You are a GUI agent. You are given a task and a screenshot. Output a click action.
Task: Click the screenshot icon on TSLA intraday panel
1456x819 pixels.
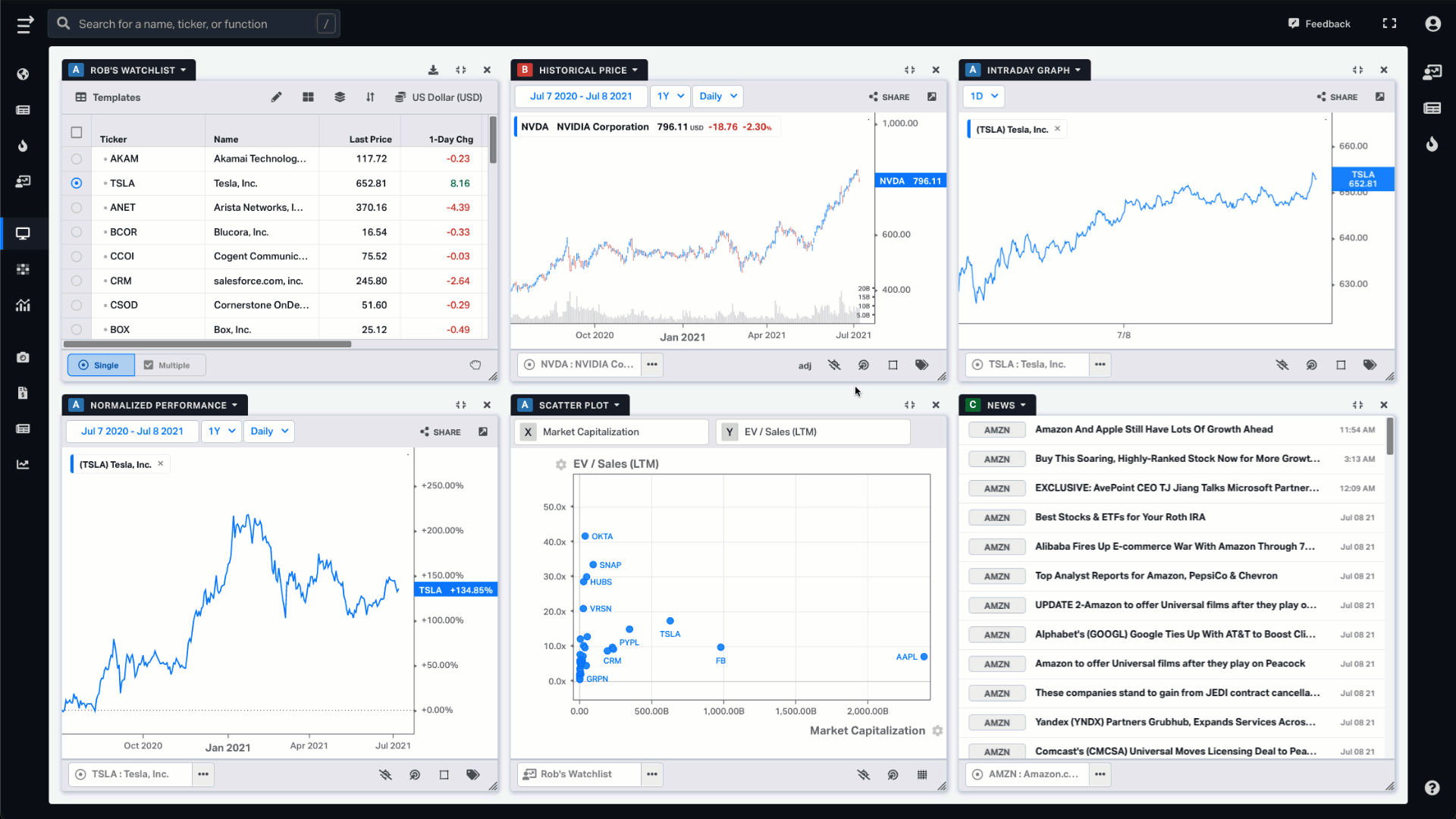(x=1341, y=365)
